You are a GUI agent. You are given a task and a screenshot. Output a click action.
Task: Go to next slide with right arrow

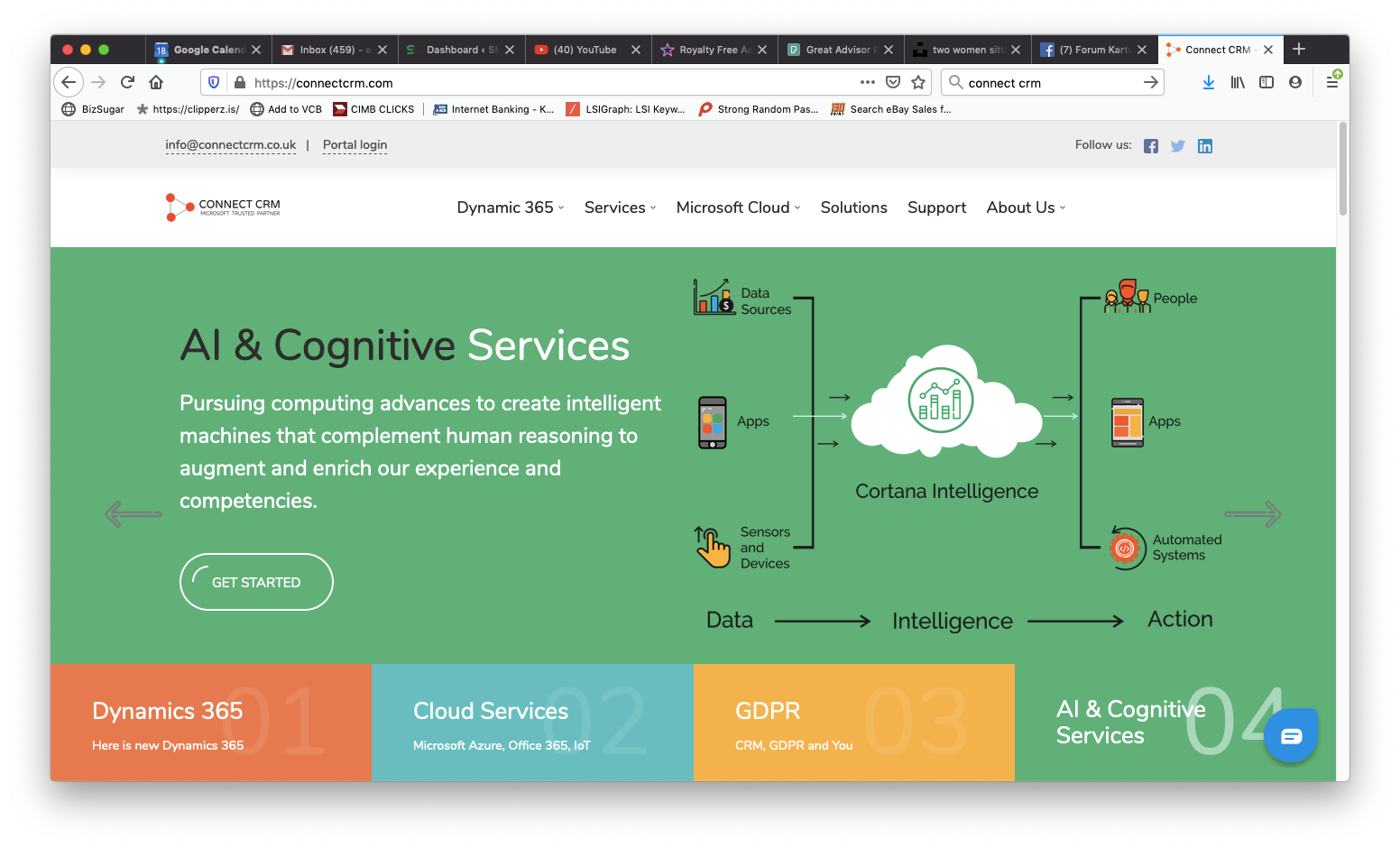coord(1253,514)
